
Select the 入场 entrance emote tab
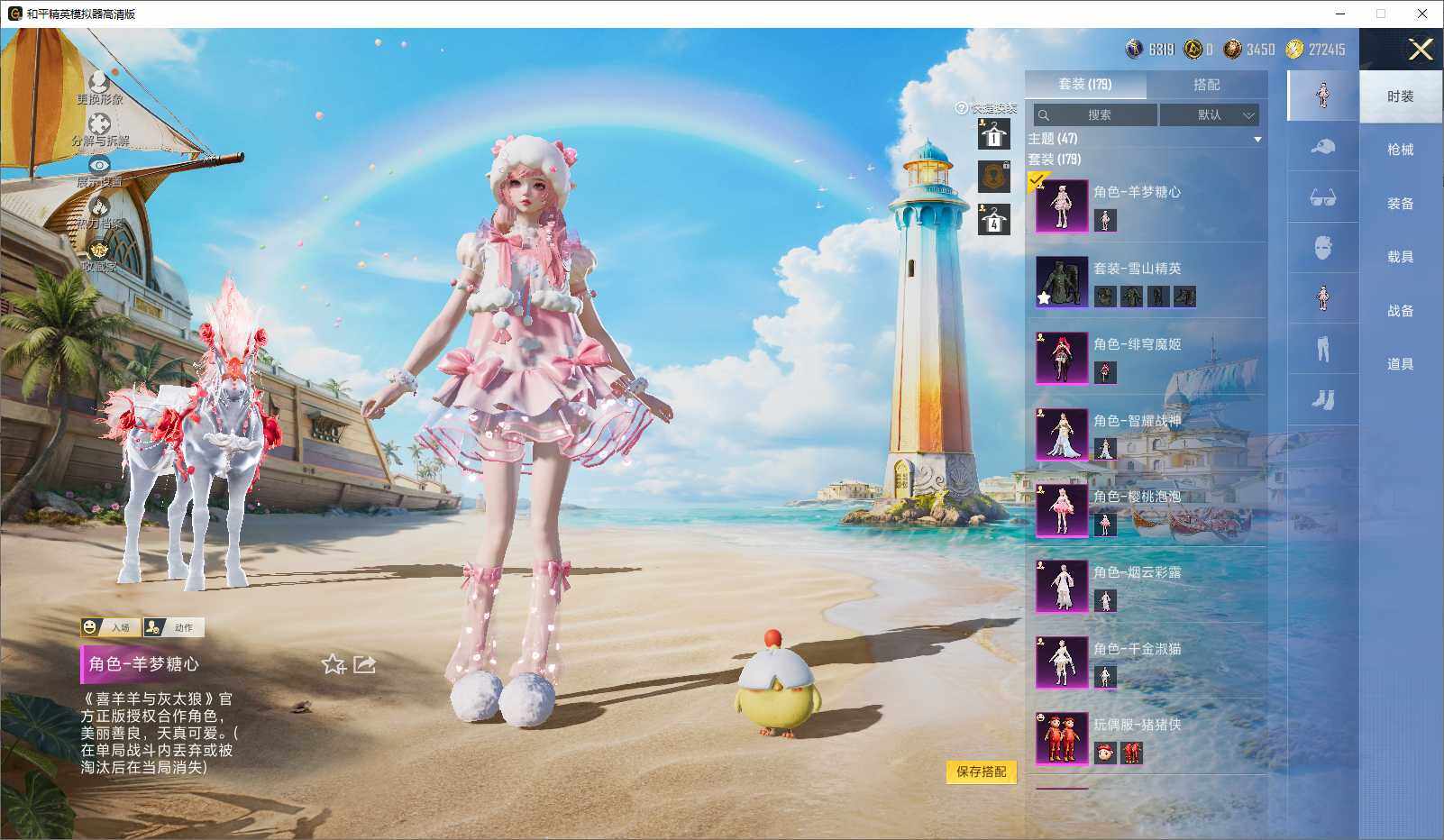coord(111,627)
